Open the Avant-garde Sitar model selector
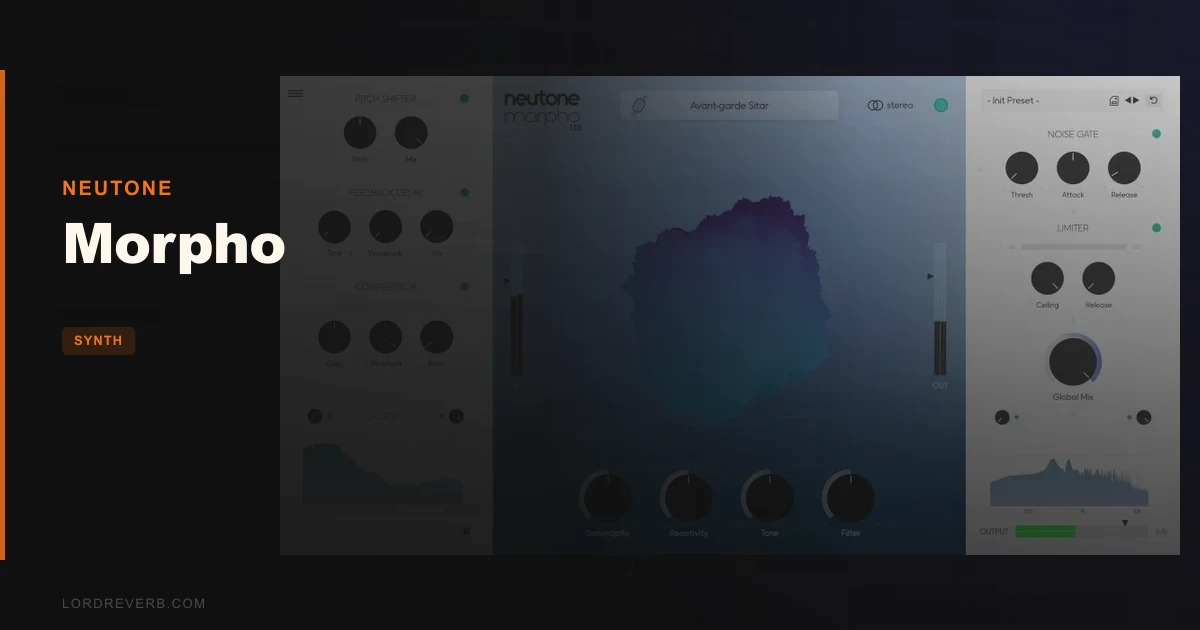The width and height of the screenshot is (1200, 630). coord(729,105)
